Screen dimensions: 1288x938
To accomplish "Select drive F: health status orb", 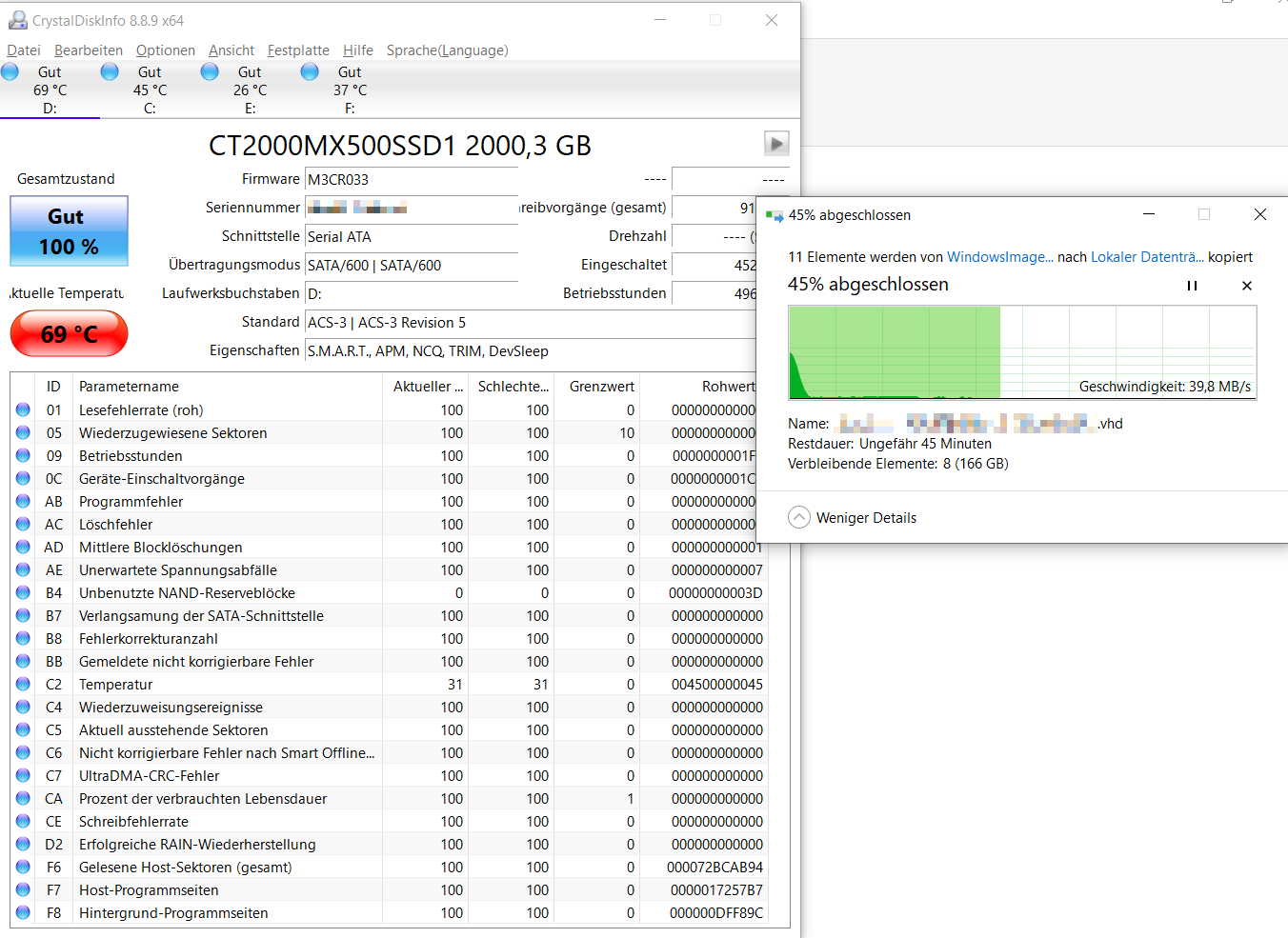I will click(310, 71).
